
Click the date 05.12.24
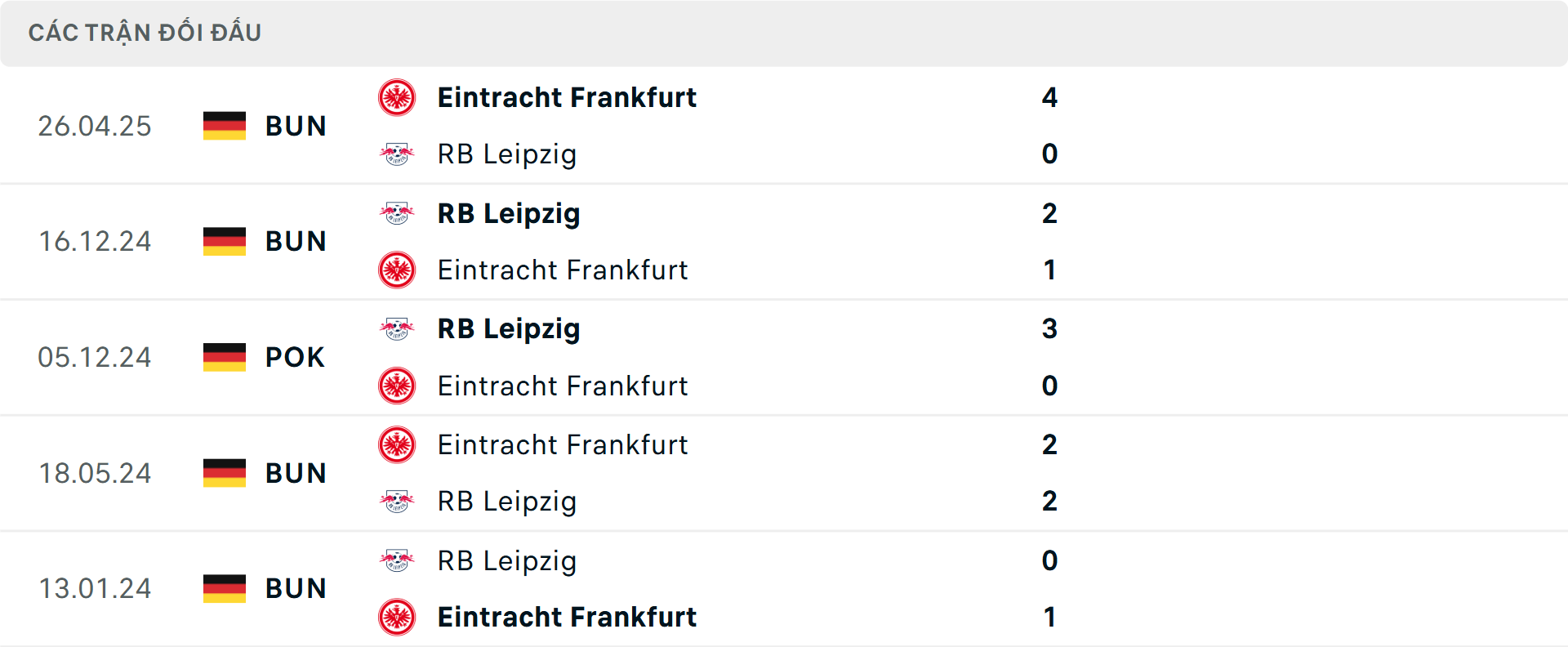click(x=95, y=356)
